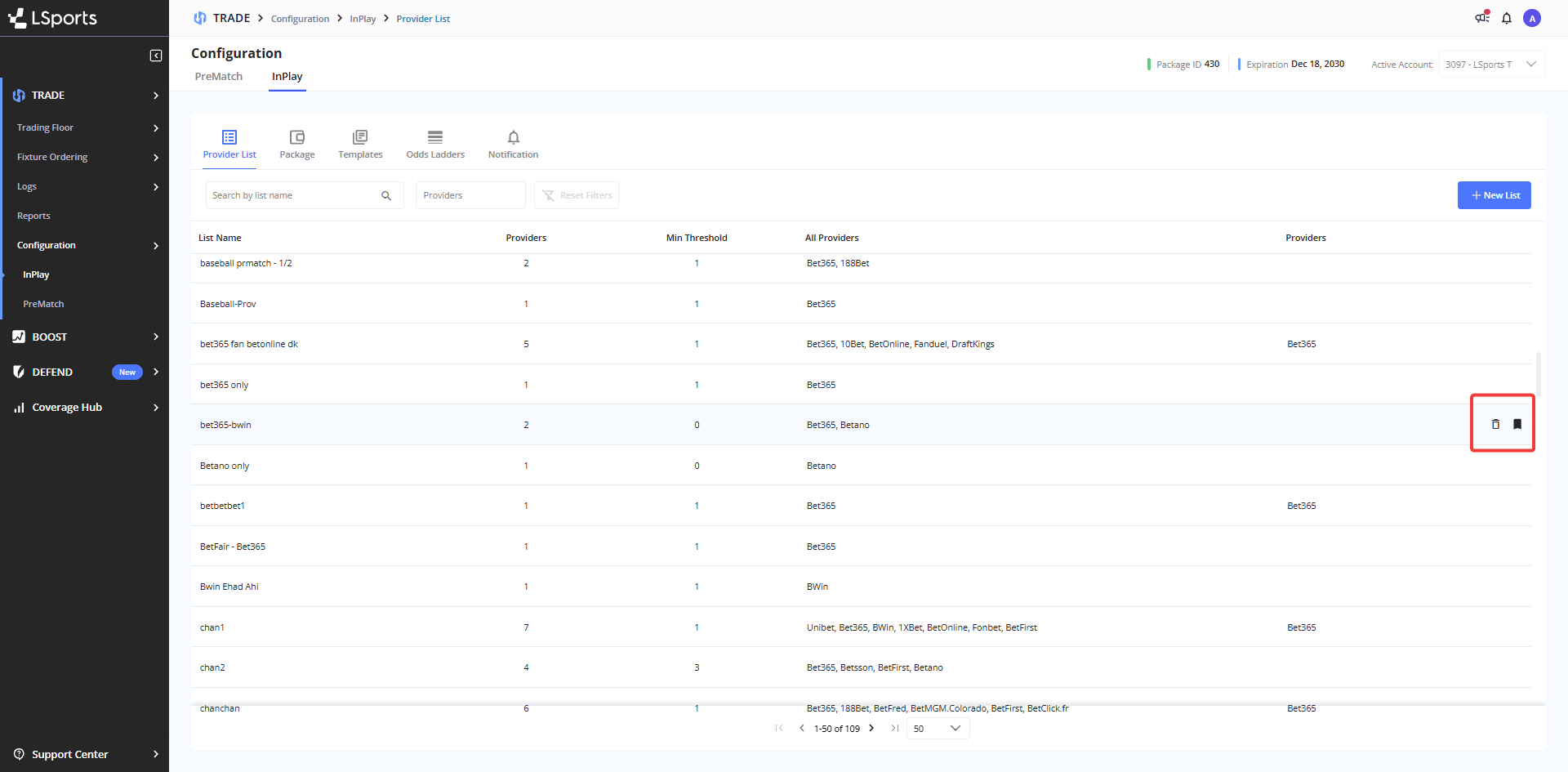Go to the next page of results
The width and height of the screenshot is (1568, 772).
[x=871, y=729]
